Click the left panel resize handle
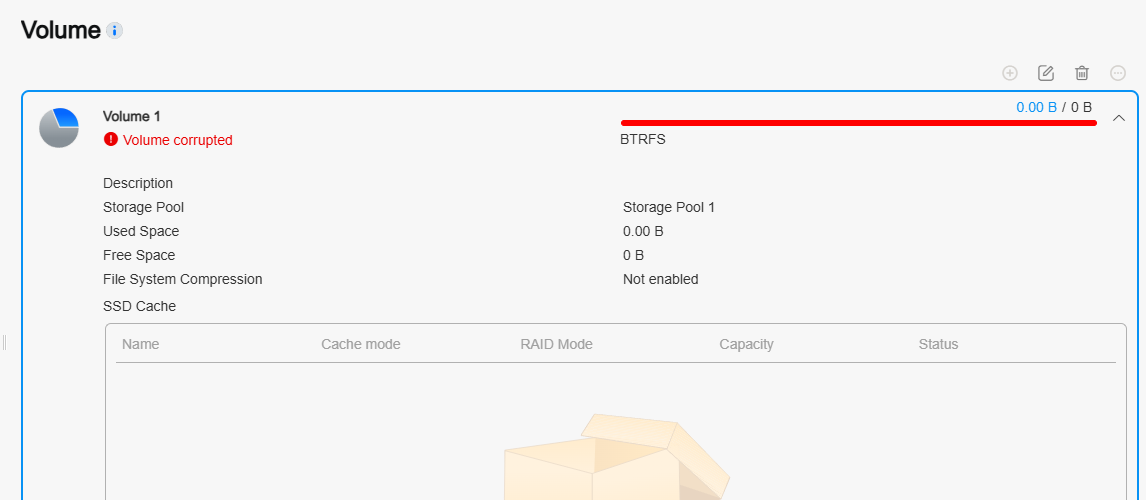The width and height of the screenshot is (1146, 500). point(4,342)
